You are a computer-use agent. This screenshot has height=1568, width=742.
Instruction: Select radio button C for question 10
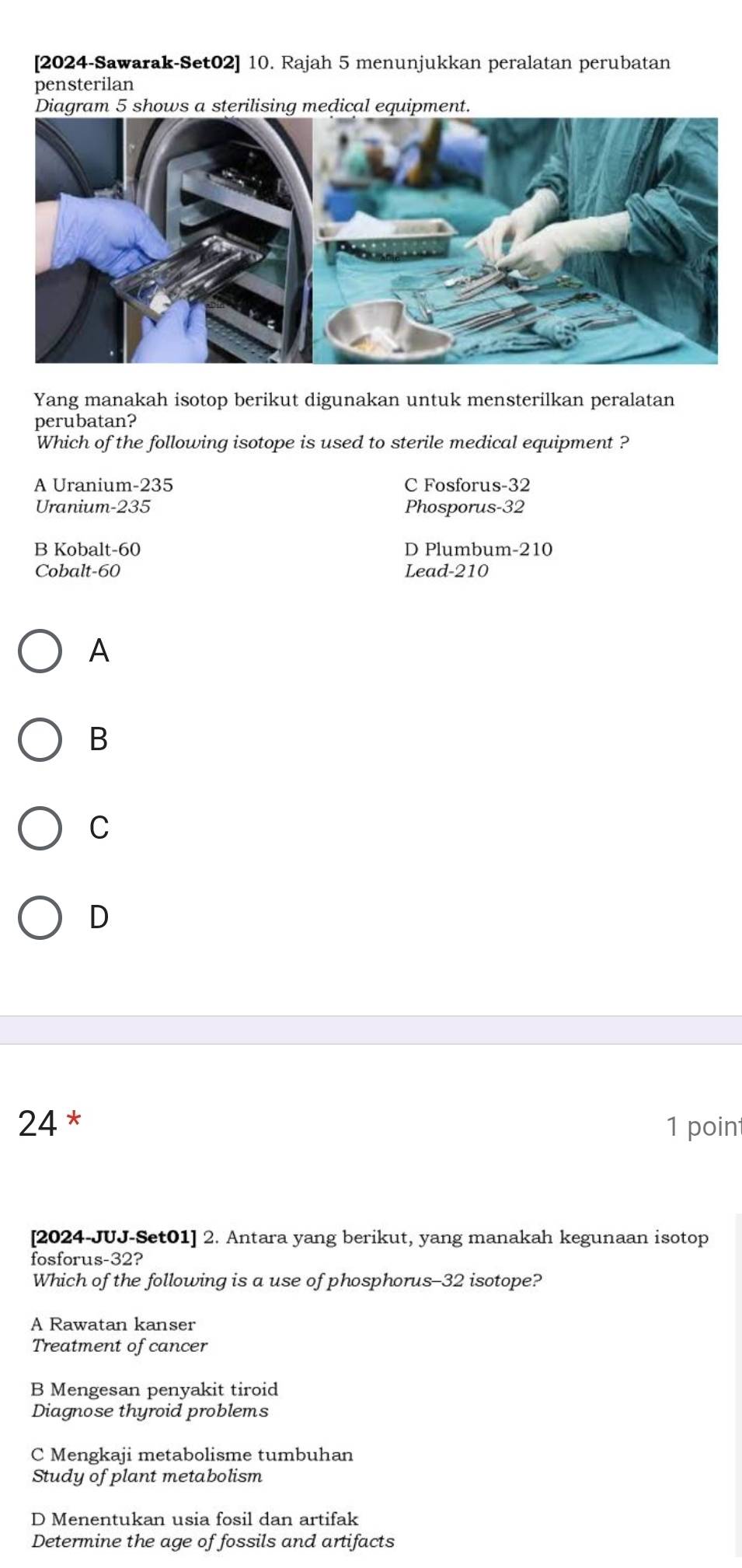point(40,829)
